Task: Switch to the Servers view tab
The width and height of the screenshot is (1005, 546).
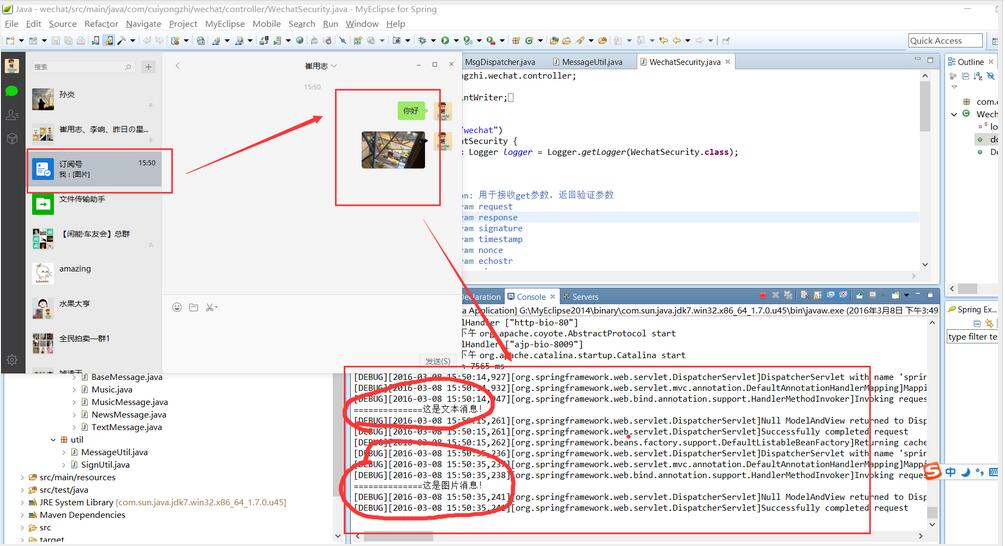Action: (581, 297)
